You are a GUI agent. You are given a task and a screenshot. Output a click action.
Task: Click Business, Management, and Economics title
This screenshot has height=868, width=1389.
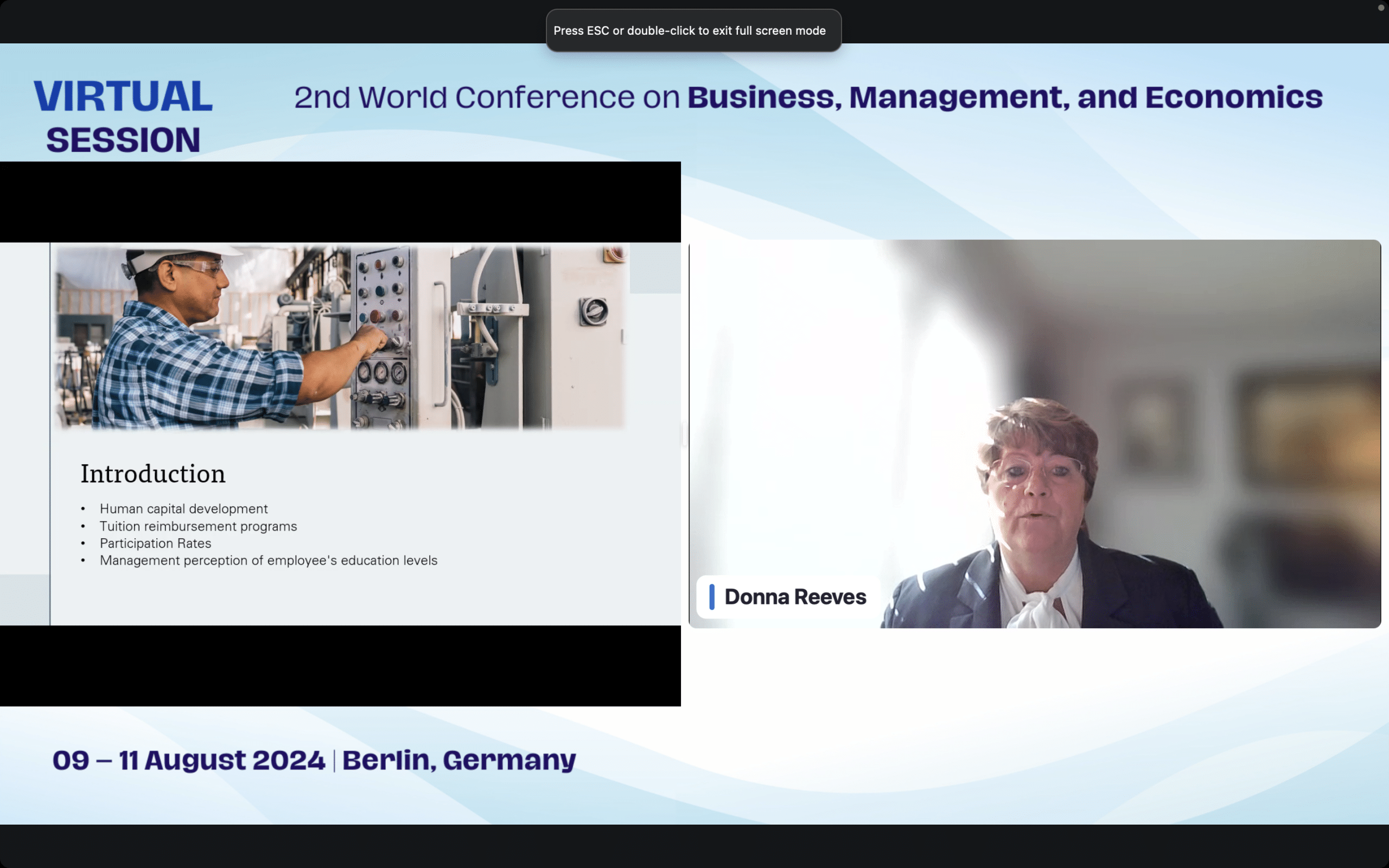coord(1004,97)
